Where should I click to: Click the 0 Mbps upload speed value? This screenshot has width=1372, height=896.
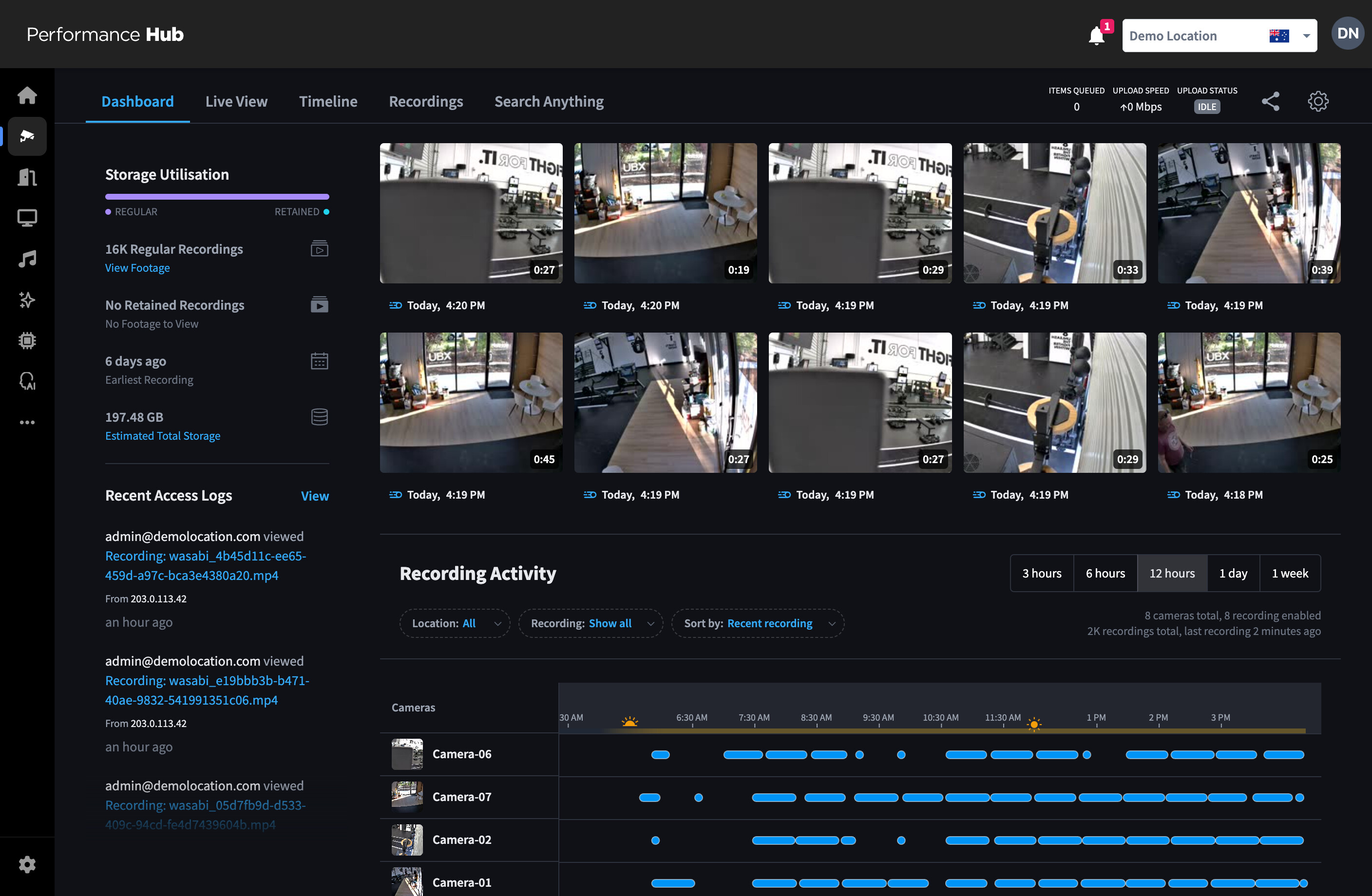[1140, 107]
